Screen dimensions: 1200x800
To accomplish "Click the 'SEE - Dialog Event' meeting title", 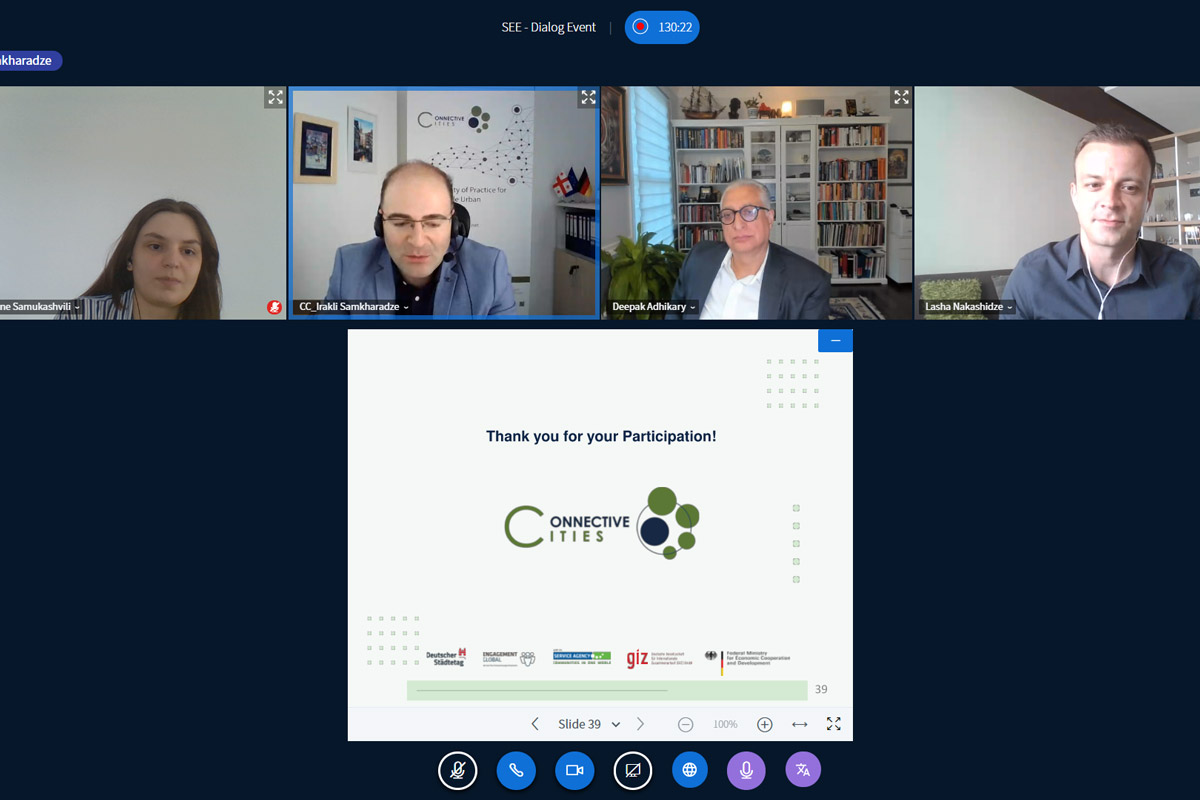I will pos(549,27).
